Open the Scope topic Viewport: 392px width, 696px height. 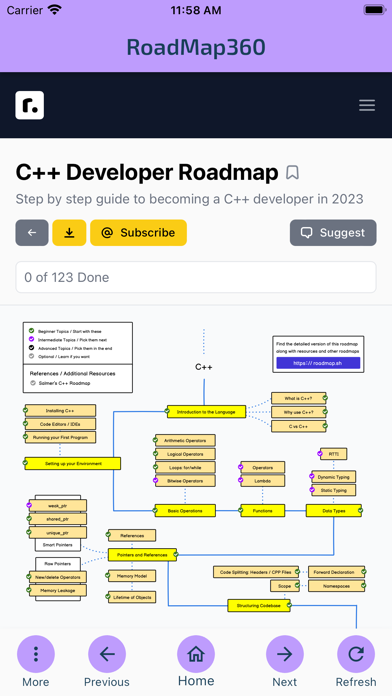click(285, 586)
